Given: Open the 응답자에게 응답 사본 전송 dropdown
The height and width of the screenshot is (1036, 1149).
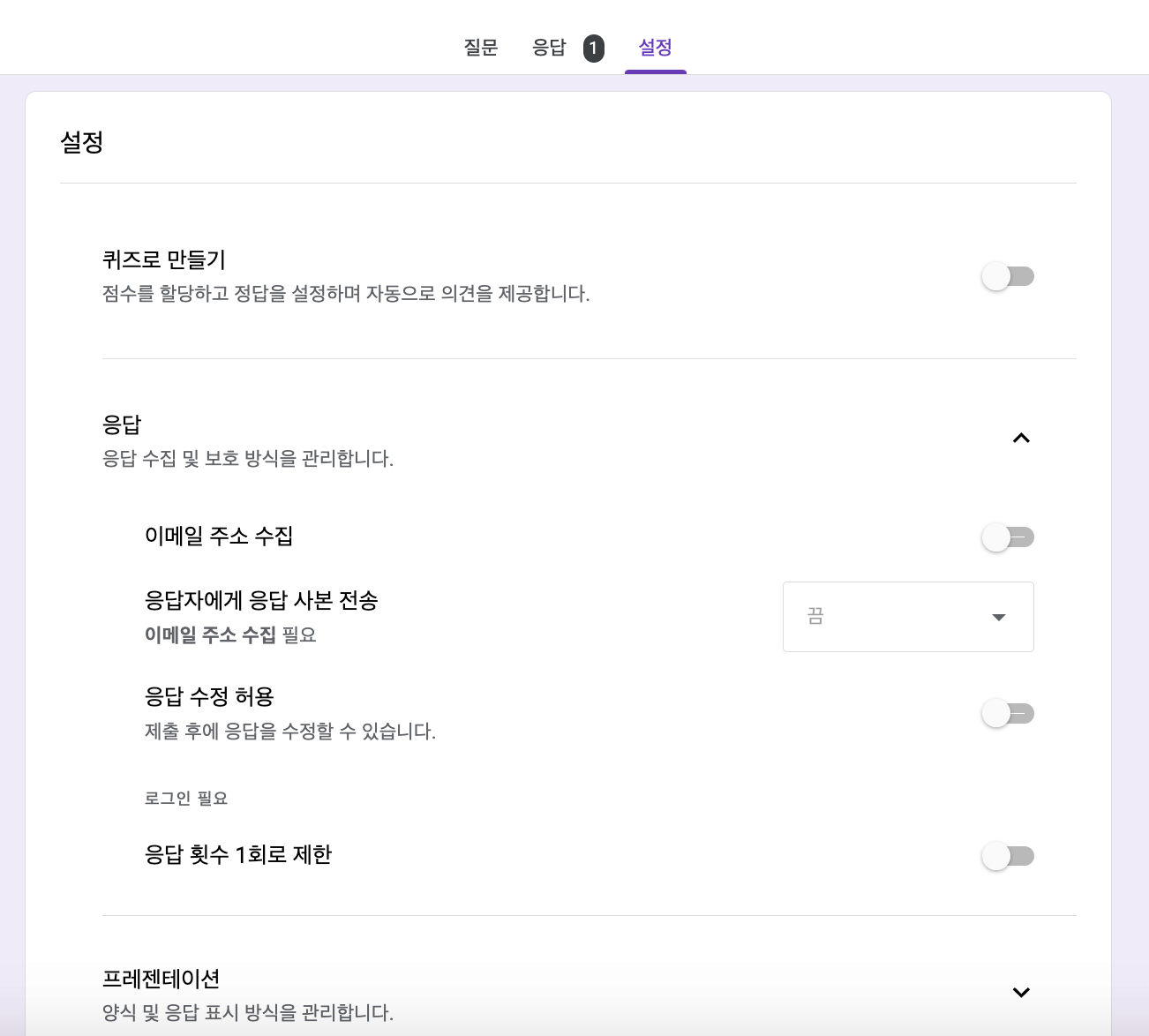Looking at the screenshot, I should click(x=907, y=616).
